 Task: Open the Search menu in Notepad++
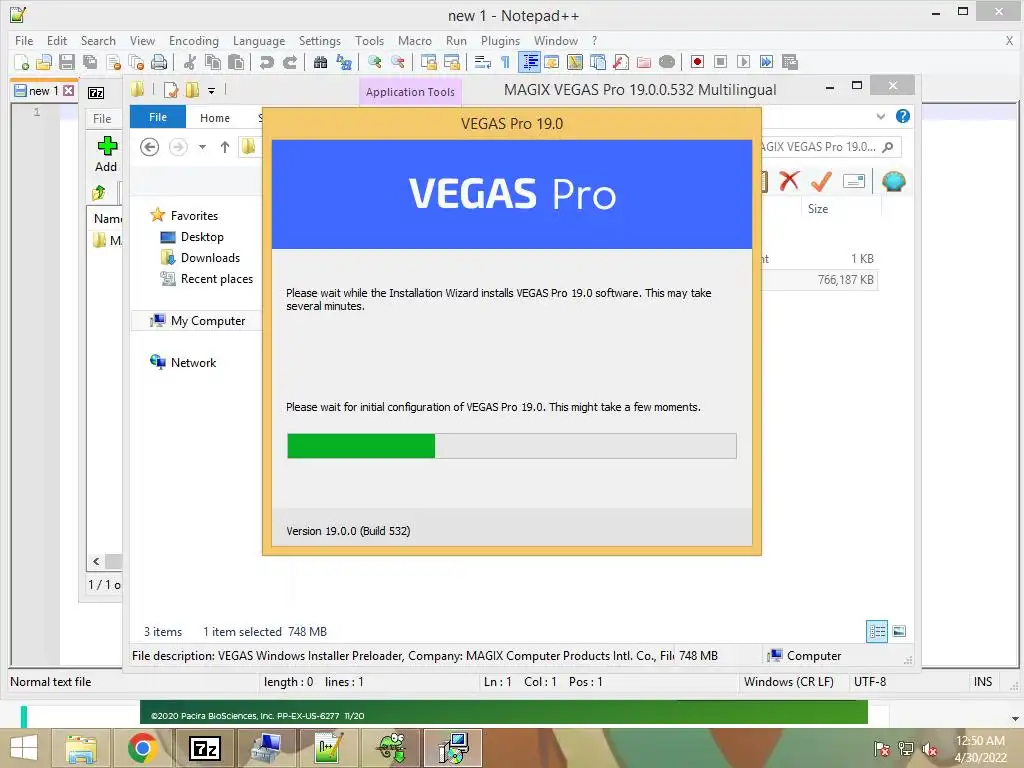(x=98, y=40)
